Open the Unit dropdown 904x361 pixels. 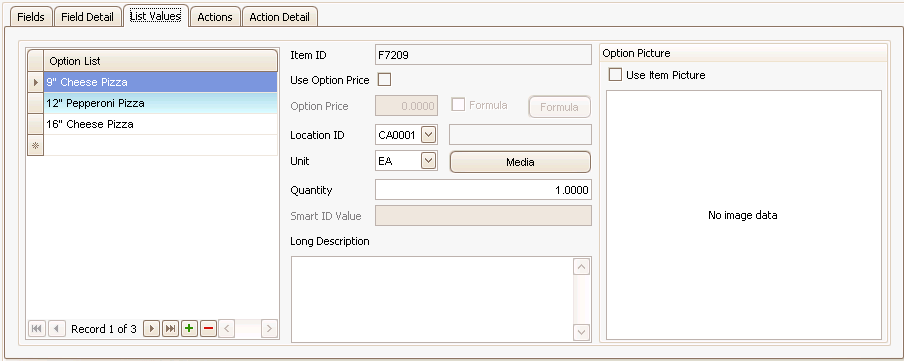[428, 161]
